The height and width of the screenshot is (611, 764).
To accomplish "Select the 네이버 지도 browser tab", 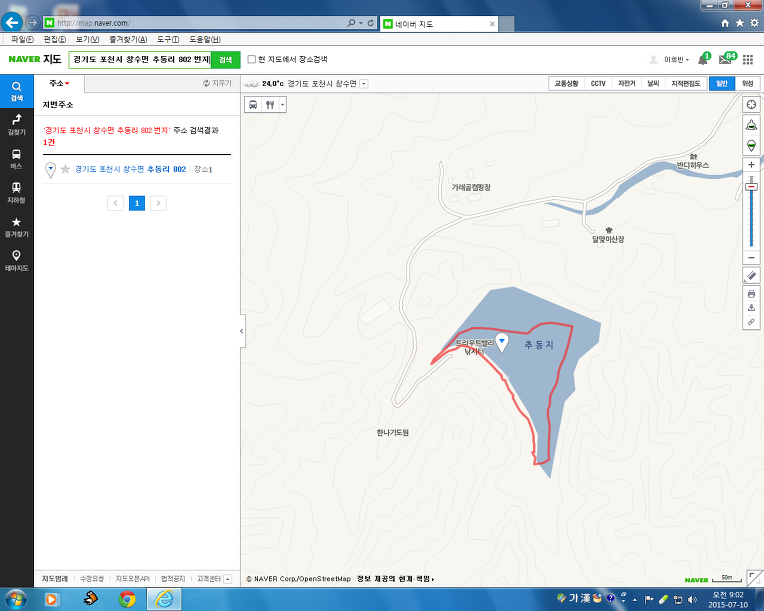I will pos(438,24).
